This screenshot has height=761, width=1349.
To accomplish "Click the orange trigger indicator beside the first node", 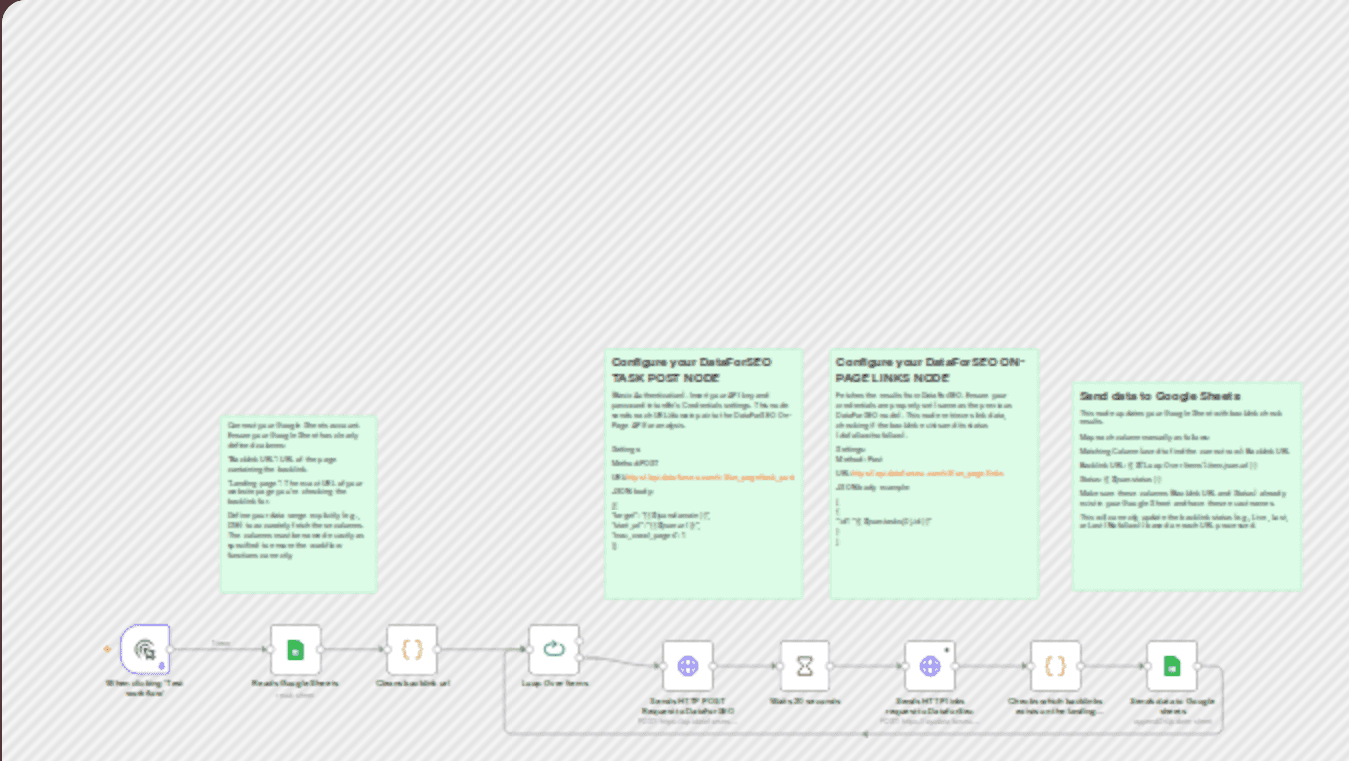I will pyautogui.click(x=108, y=649).
